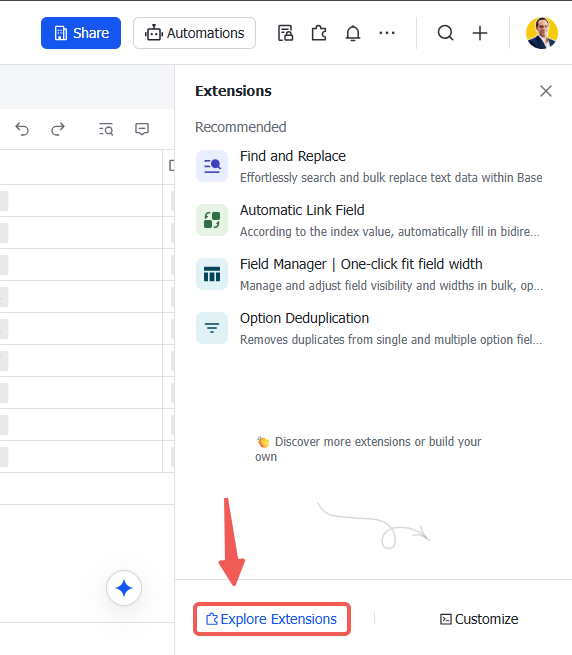Viewport: 572px width, 655px height.
Task: Click the blue Share button
Action: coord(81,33)
